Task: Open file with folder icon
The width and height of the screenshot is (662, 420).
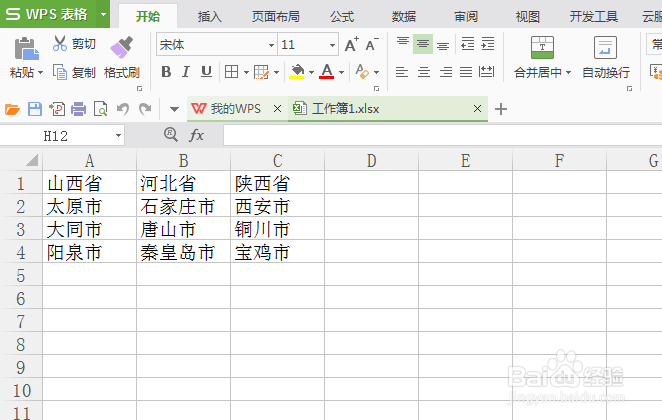Action: click(x=12, y=109)
